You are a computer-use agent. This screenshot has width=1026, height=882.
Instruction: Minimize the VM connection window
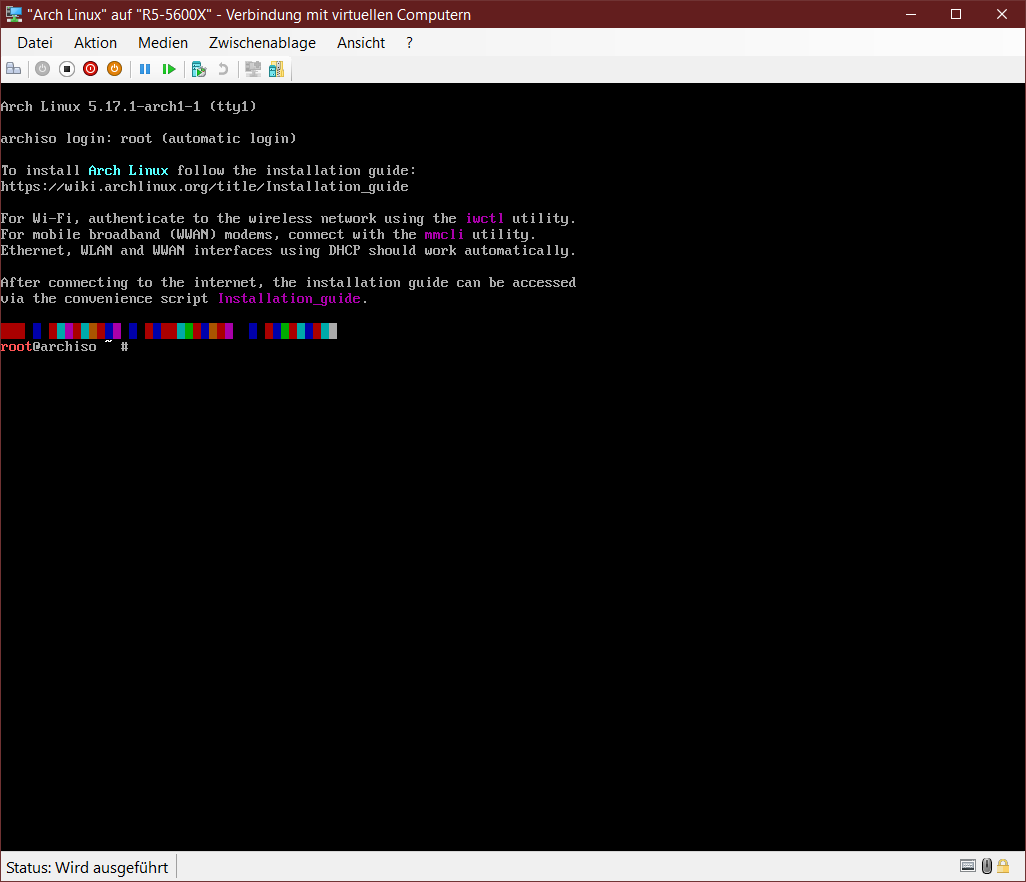click(x=911, y=14)
